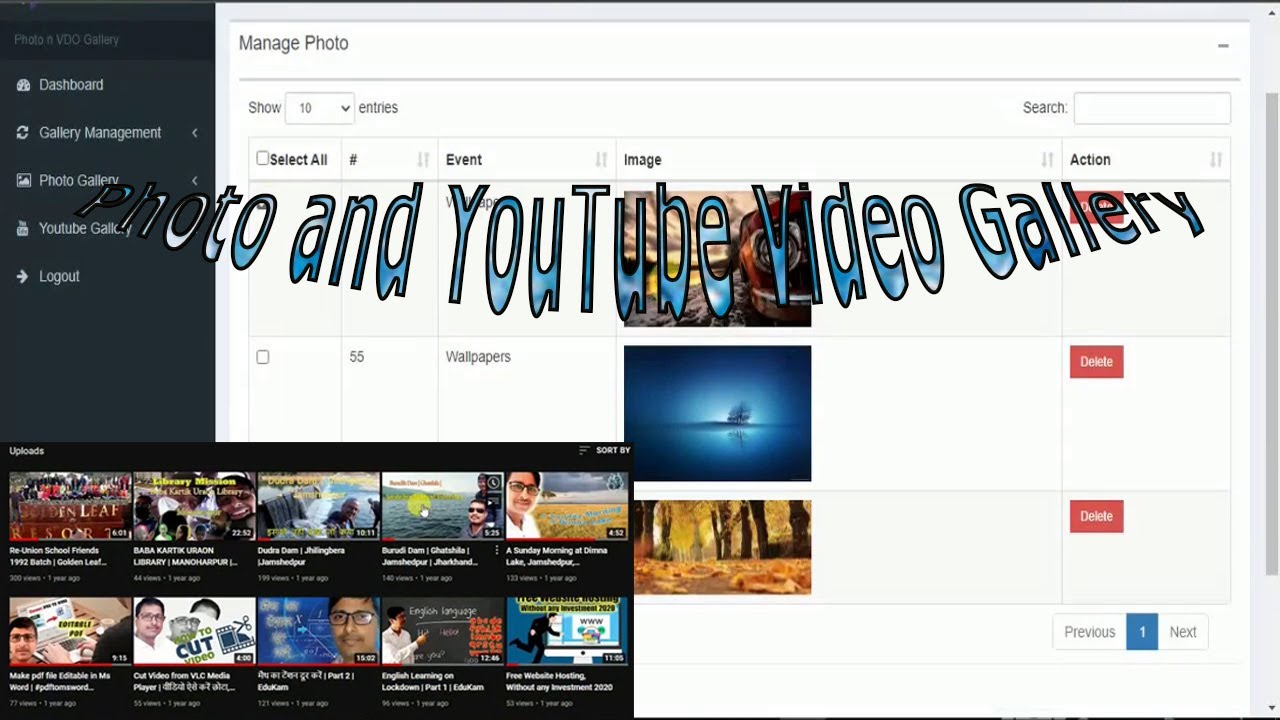Click the Dashboard palette icon
The width and height of the screenshot is (1280, 720).
pos(23,85)
